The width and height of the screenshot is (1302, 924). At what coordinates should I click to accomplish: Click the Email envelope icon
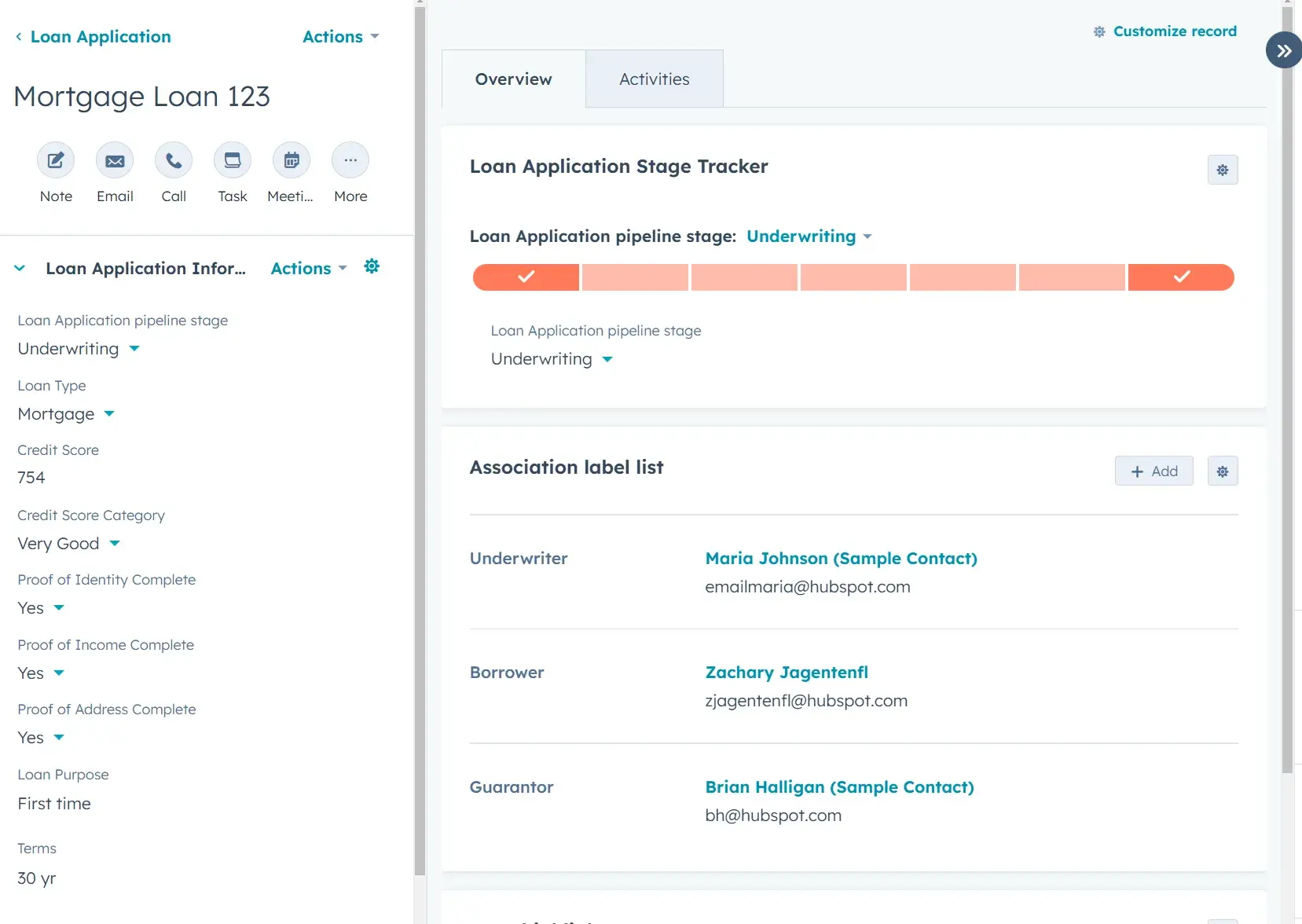click(x=115, y=161)
